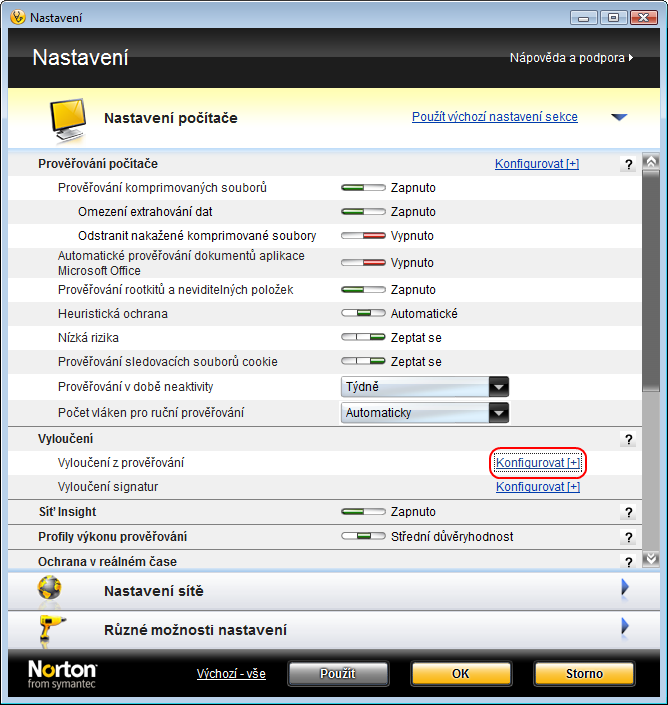Click the scrollbar up arrow
The height and width of the screenshot is (705, 668).
point(651,161)
